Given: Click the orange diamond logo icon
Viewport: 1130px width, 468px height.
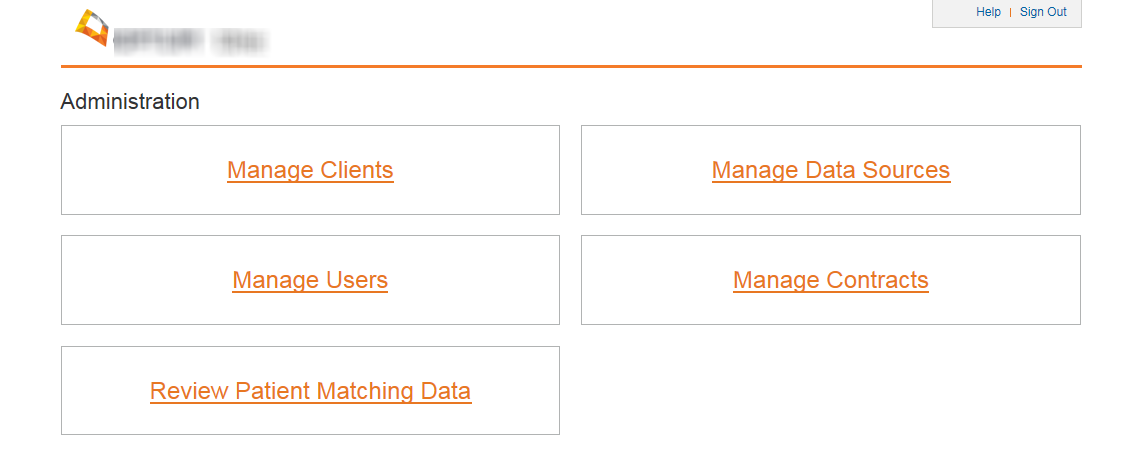Looking at the screenshot, I should [92, 27].
